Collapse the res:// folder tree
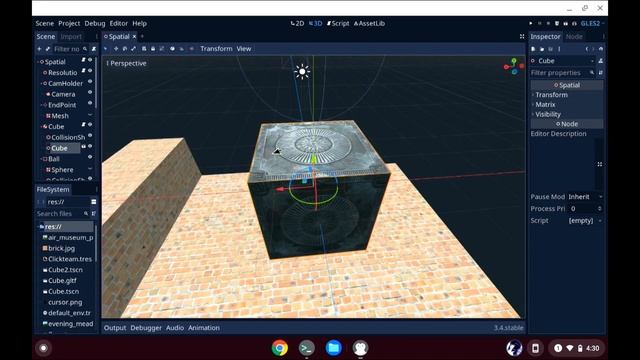This screenshot has width=640, height=360. pos(39,227)
